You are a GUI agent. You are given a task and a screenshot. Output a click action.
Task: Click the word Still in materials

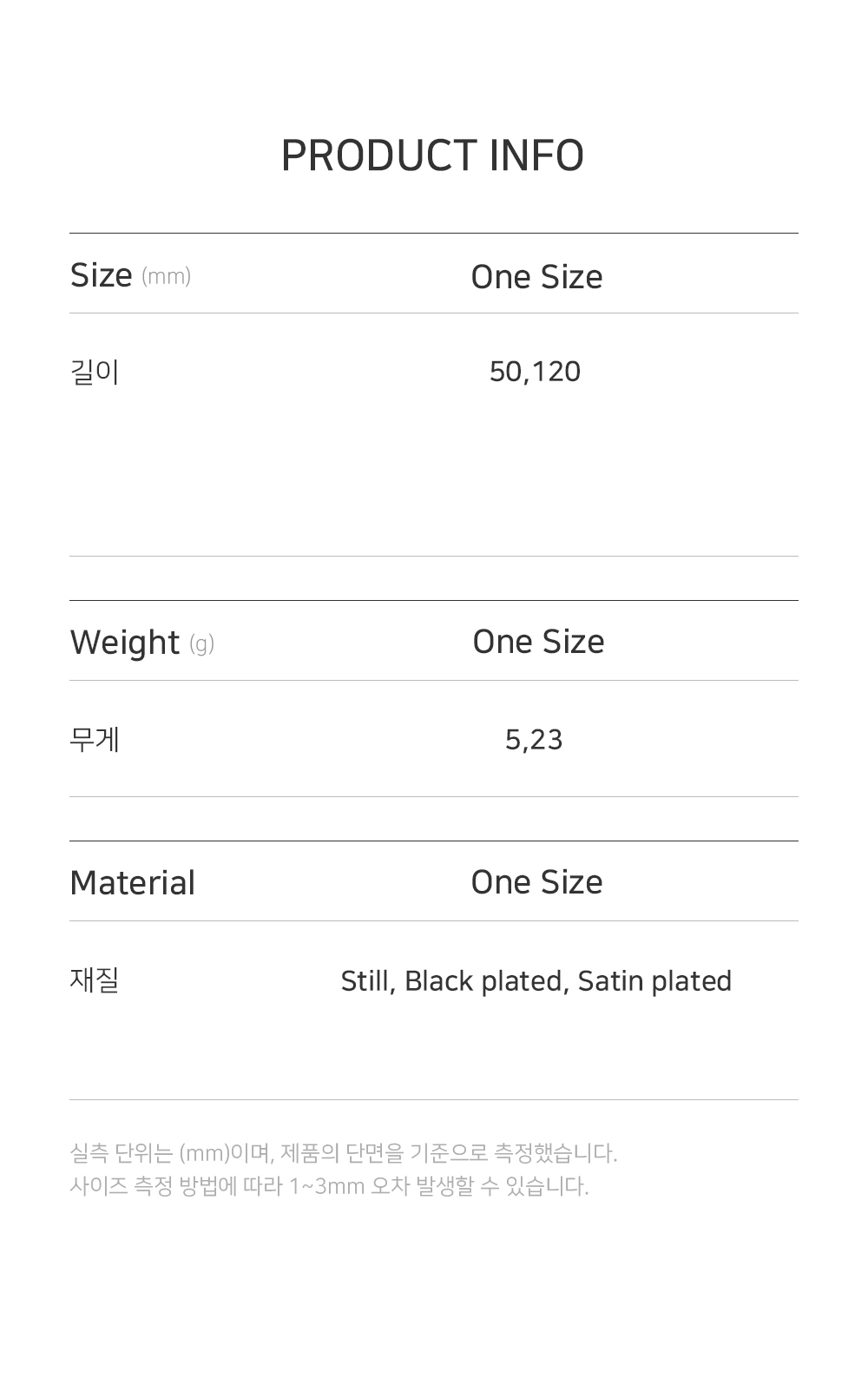pyautogui.click(x=367, y=981)
